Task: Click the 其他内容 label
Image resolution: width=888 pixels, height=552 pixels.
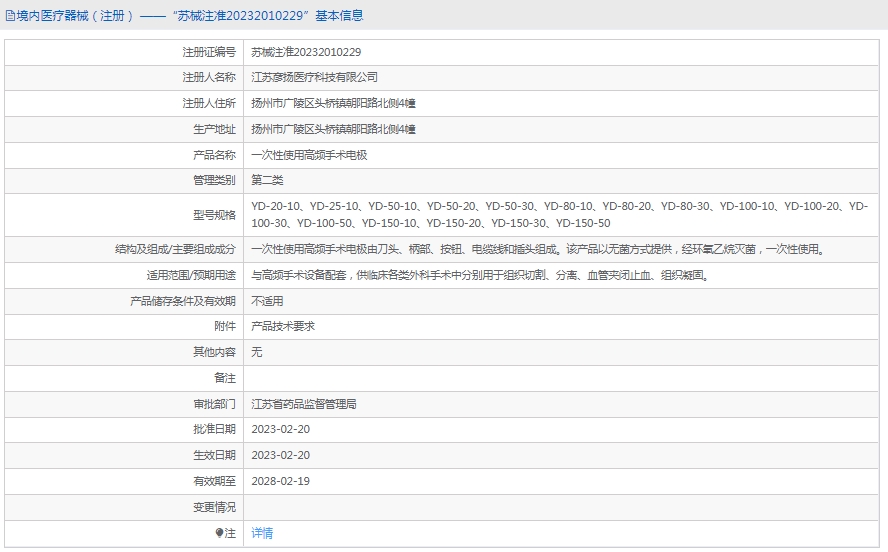Action: [x=214, y=352]
